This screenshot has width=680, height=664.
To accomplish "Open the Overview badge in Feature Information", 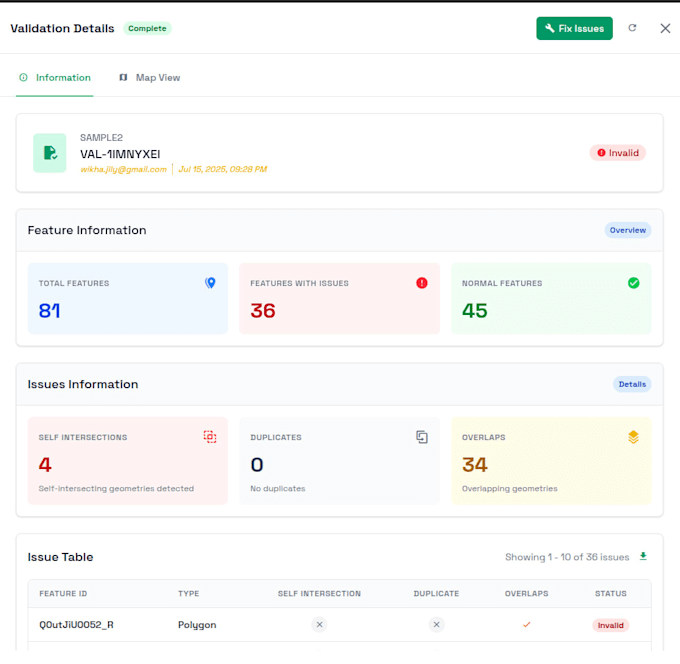I will tap(628, 230).
